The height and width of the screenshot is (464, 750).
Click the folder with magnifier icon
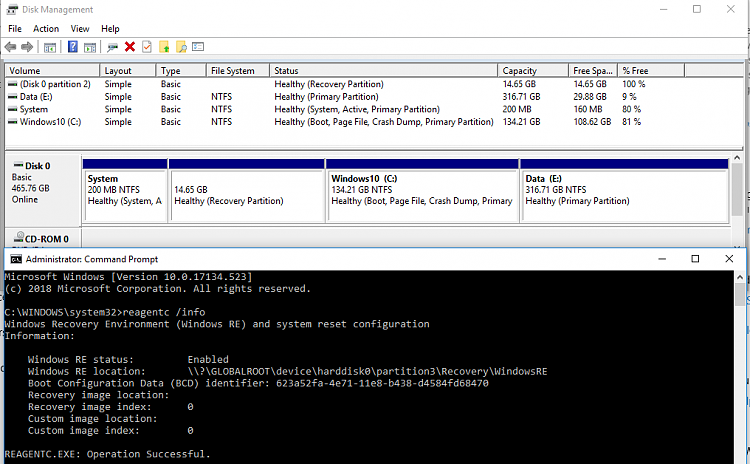pyautogui.click(x=181, y=47)
